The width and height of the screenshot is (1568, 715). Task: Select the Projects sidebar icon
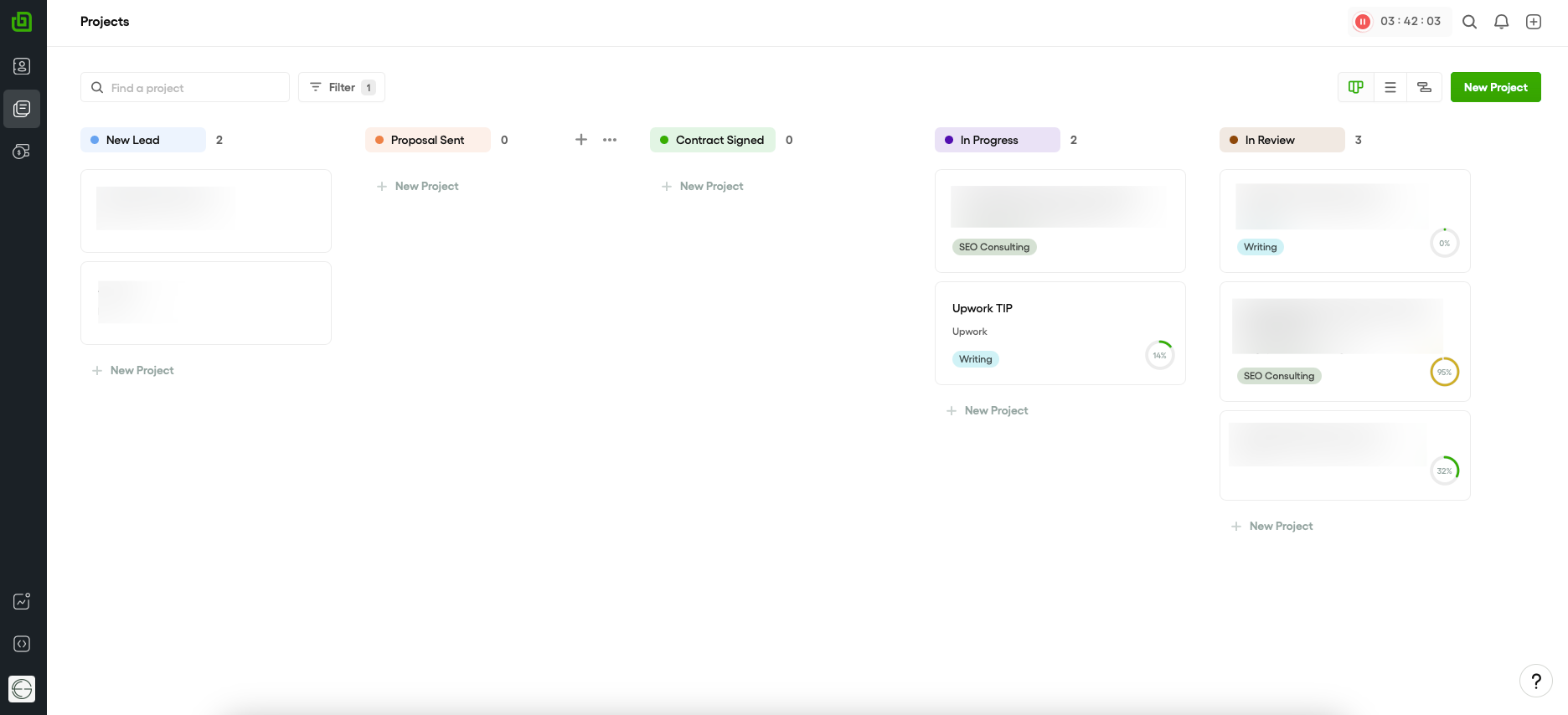click(x=22, y=109)
